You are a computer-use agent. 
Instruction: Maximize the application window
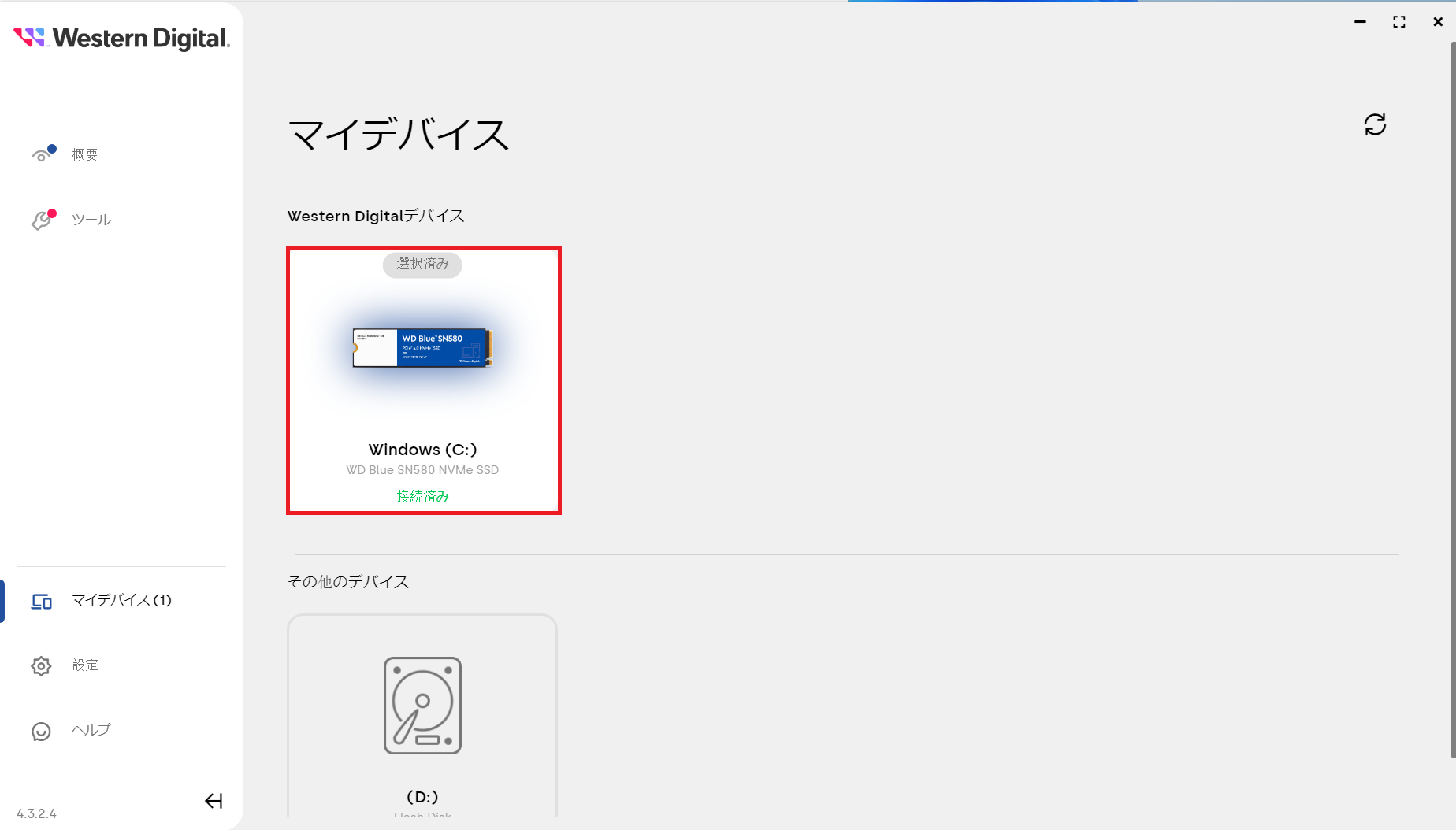(x=1399, y=22)
